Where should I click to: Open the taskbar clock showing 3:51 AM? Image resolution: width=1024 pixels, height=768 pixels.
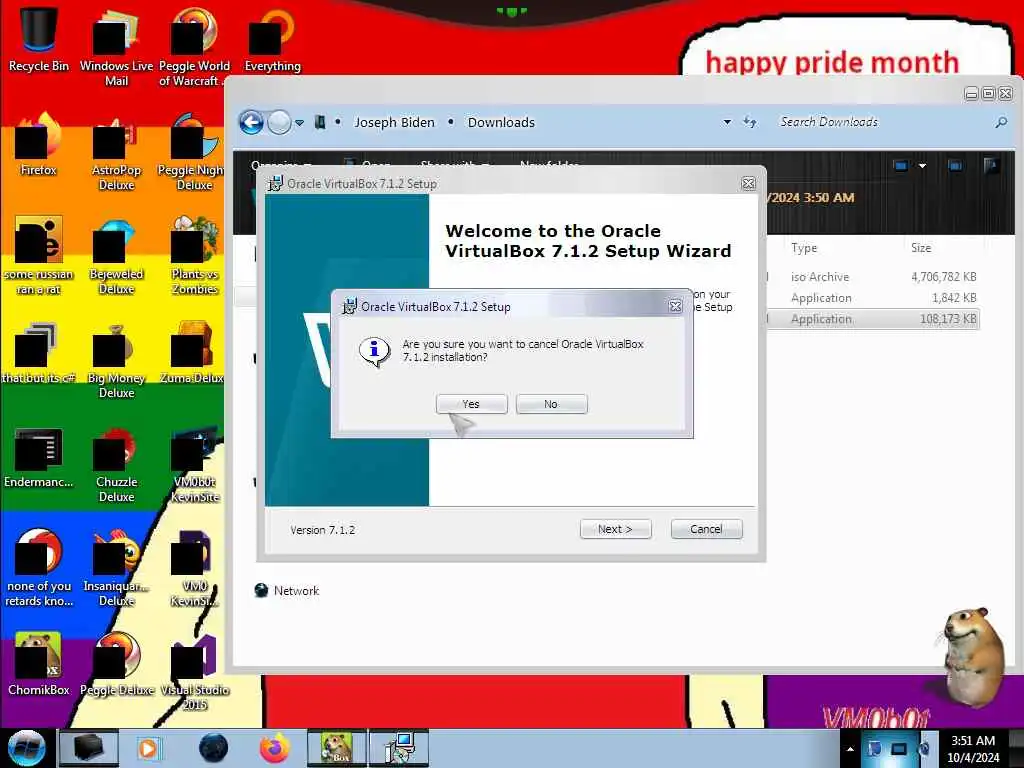pos(973,748)
